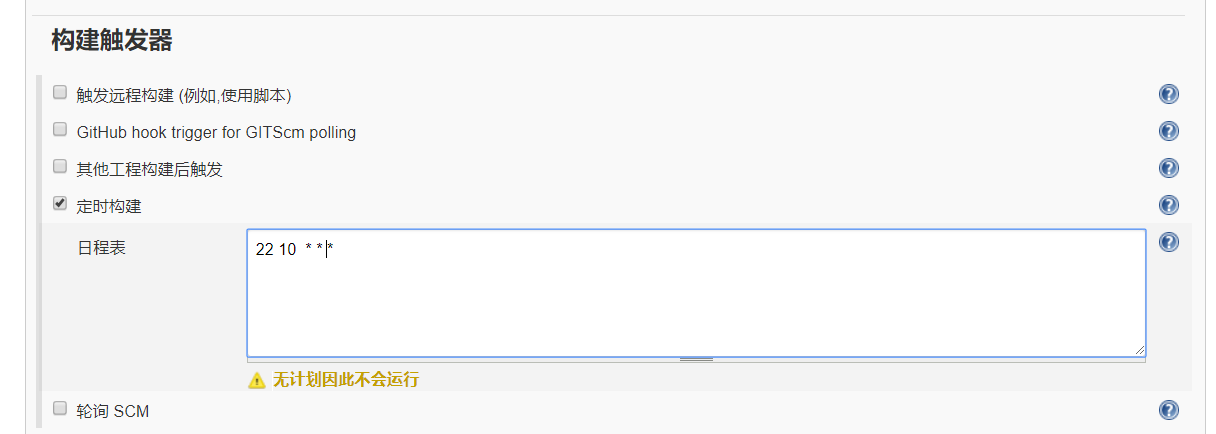Screen dimensions: 1216x434
Task: Click the 日程表 field label
Action: point(102,248)
